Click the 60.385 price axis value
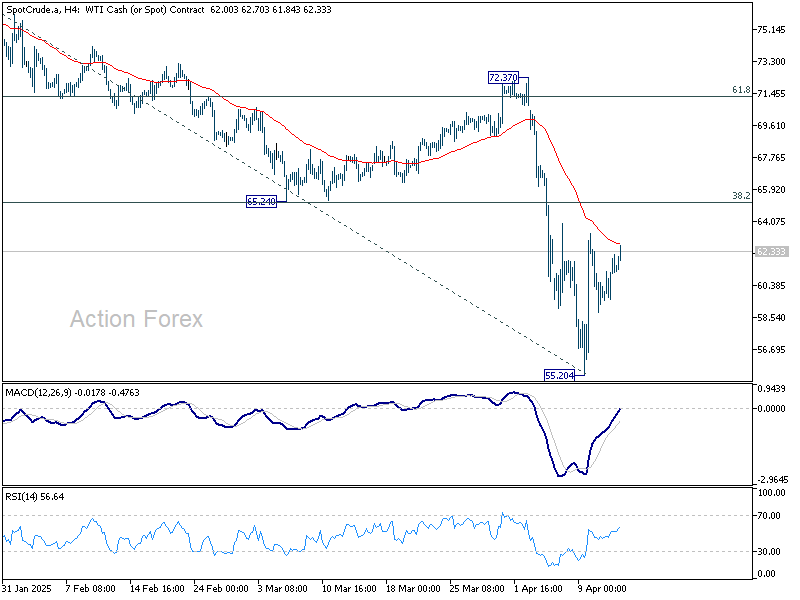Screen dimensions: 800x600 point(771,285)
